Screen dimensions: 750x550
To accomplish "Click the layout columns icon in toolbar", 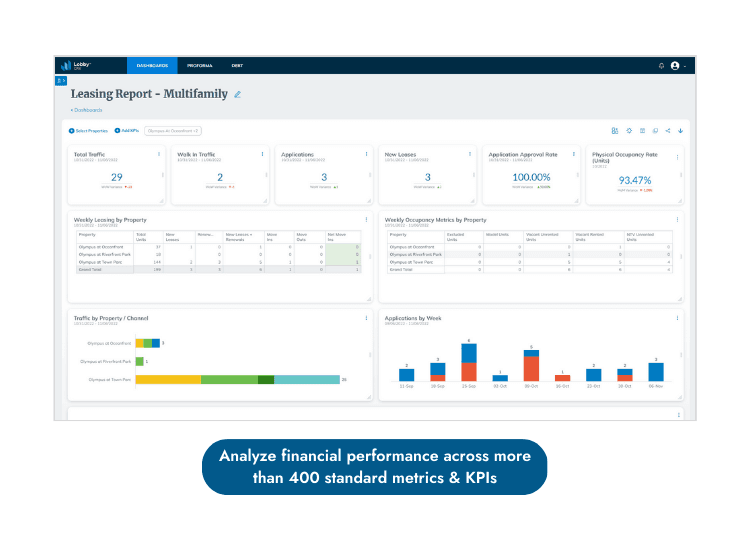I will (642, 131).
